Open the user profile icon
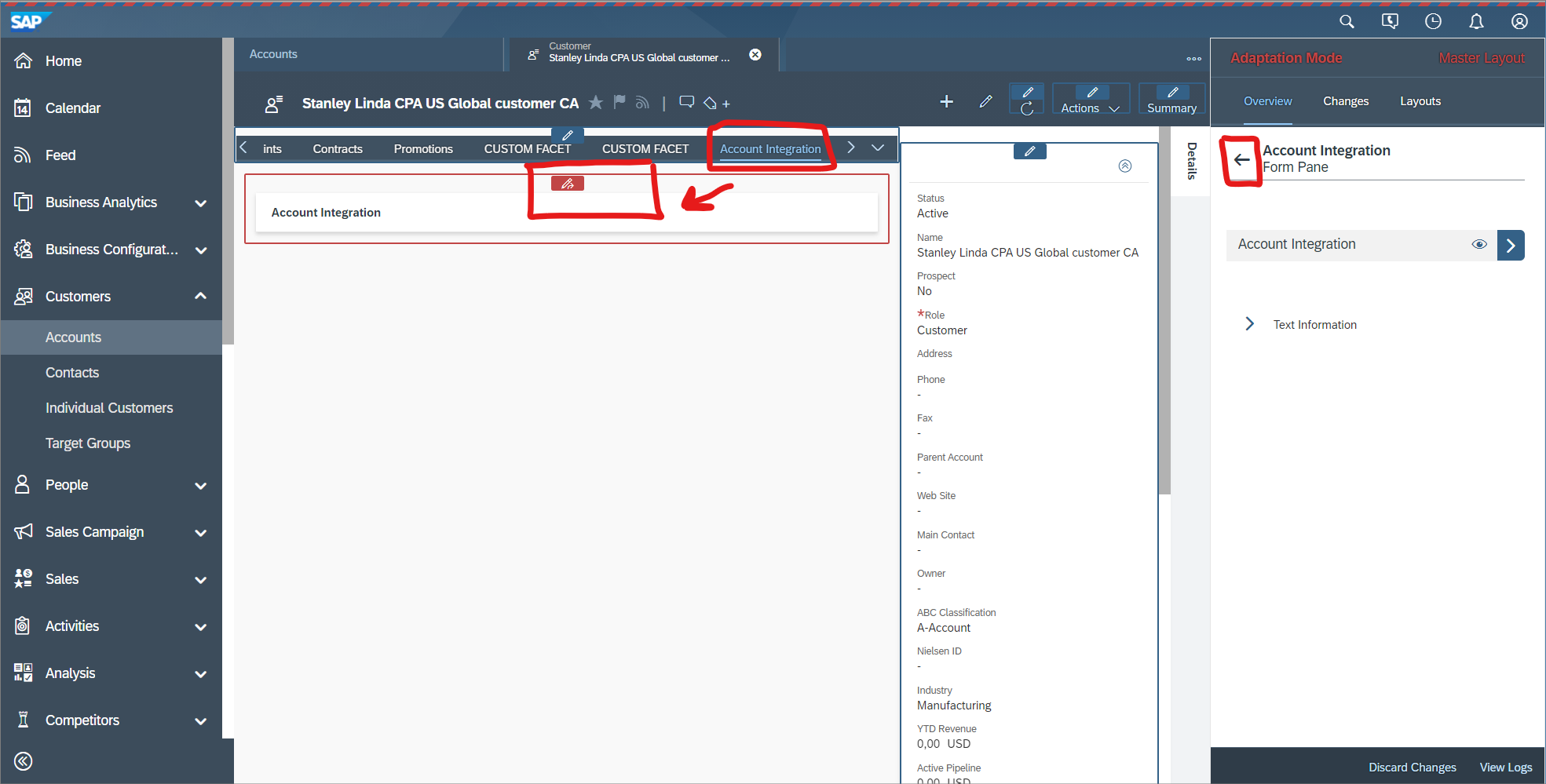 coord(1519,21)
